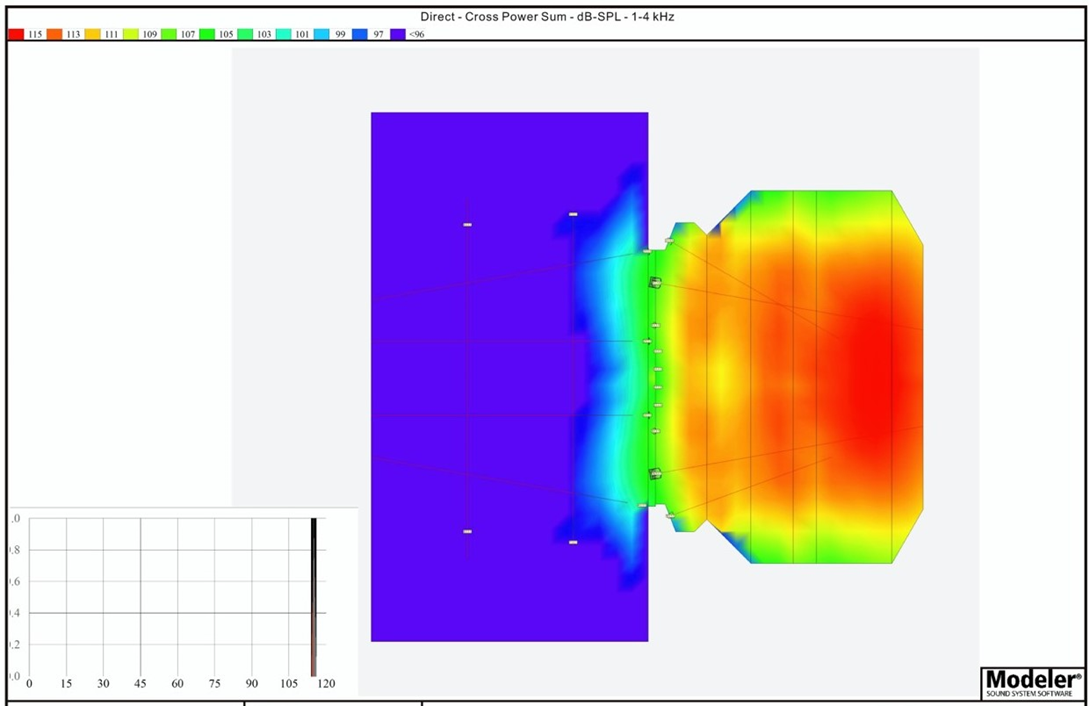Click the Direct - Cross Power Sum title text
The height and width of the screenshot is (706, 1090).
(546, 17)
